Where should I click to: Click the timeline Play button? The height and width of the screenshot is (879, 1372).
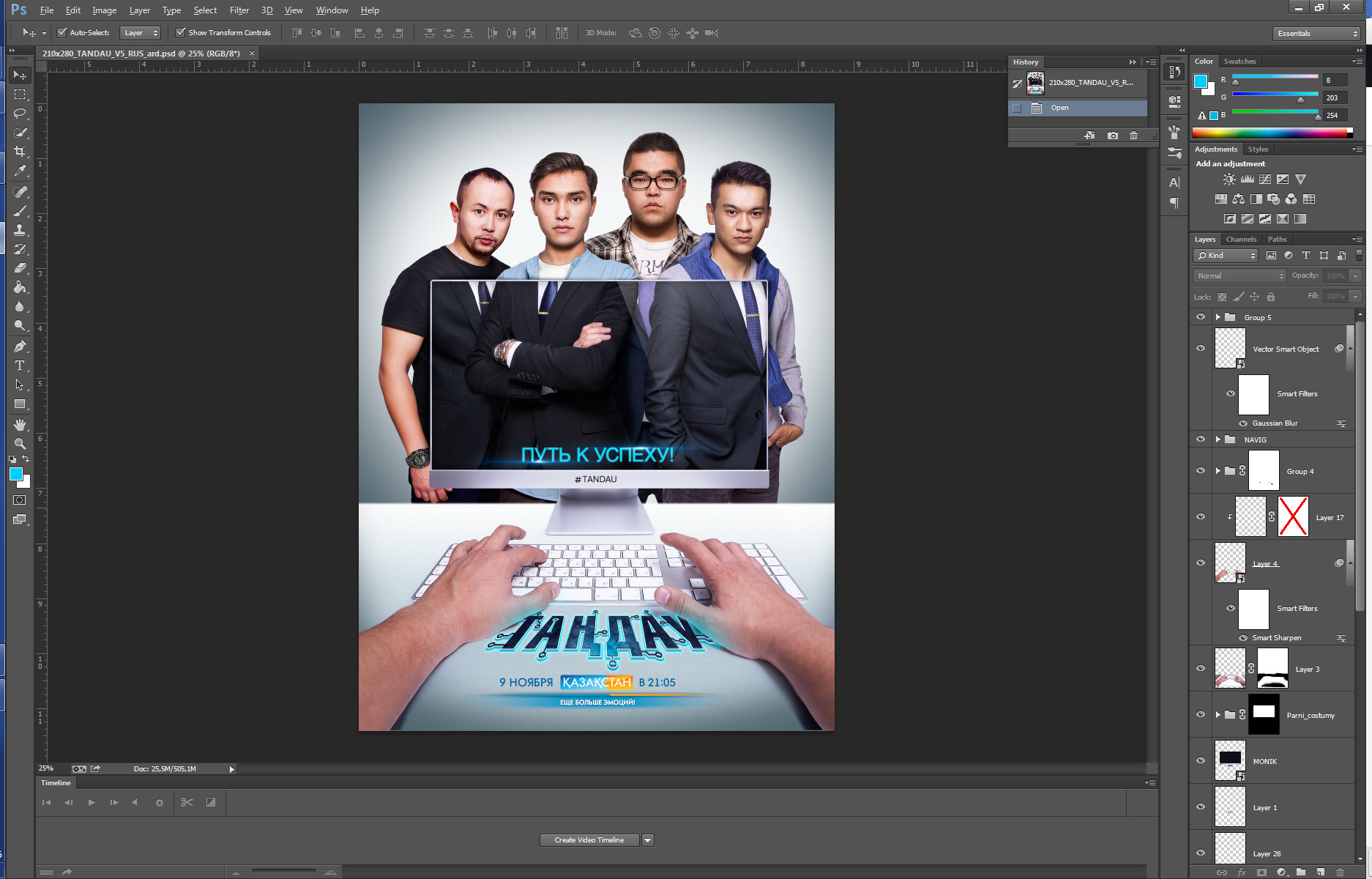point(92,803)
